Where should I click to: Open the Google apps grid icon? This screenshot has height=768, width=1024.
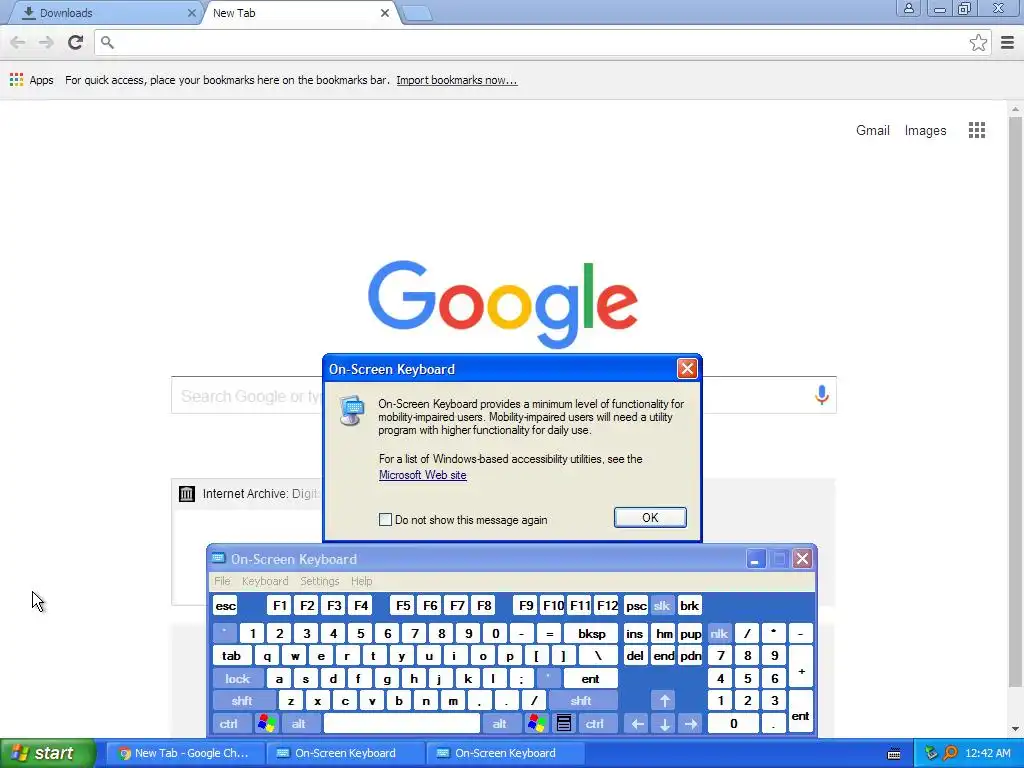point(976,130)
